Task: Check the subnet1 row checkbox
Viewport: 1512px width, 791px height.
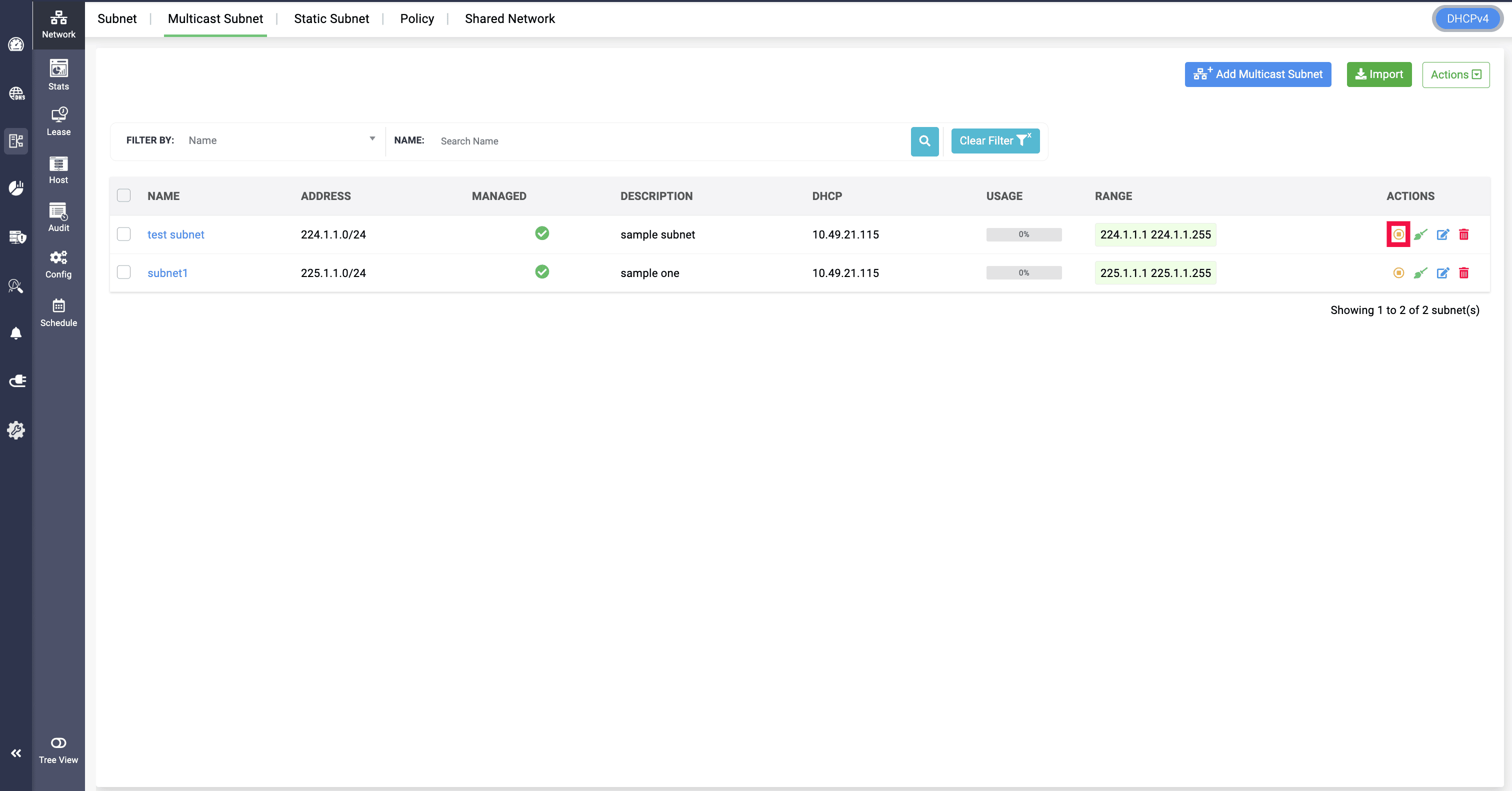Action: [123, 272]
